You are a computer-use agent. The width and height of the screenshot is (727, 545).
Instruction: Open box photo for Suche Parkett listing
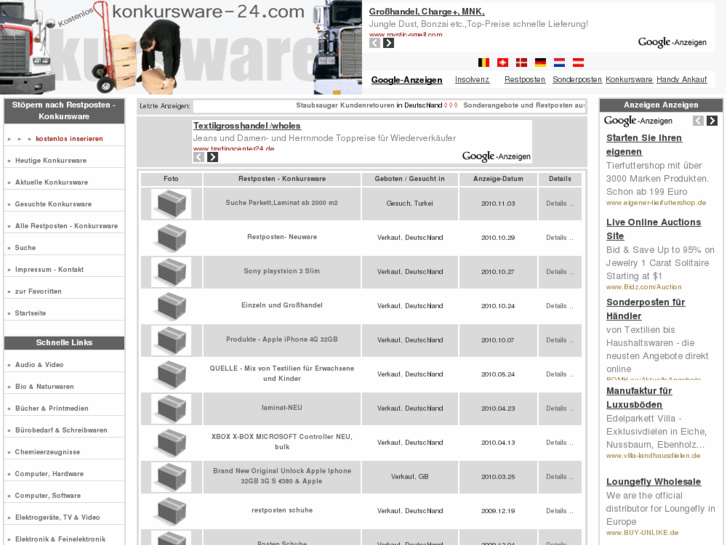tap(171, 204)
